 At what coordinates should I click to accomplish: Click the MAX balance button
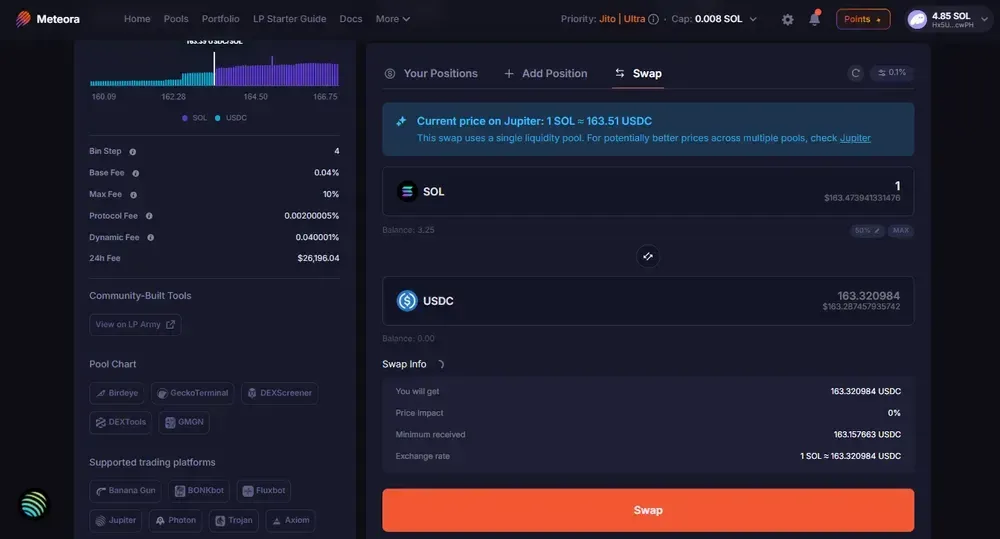901,230
